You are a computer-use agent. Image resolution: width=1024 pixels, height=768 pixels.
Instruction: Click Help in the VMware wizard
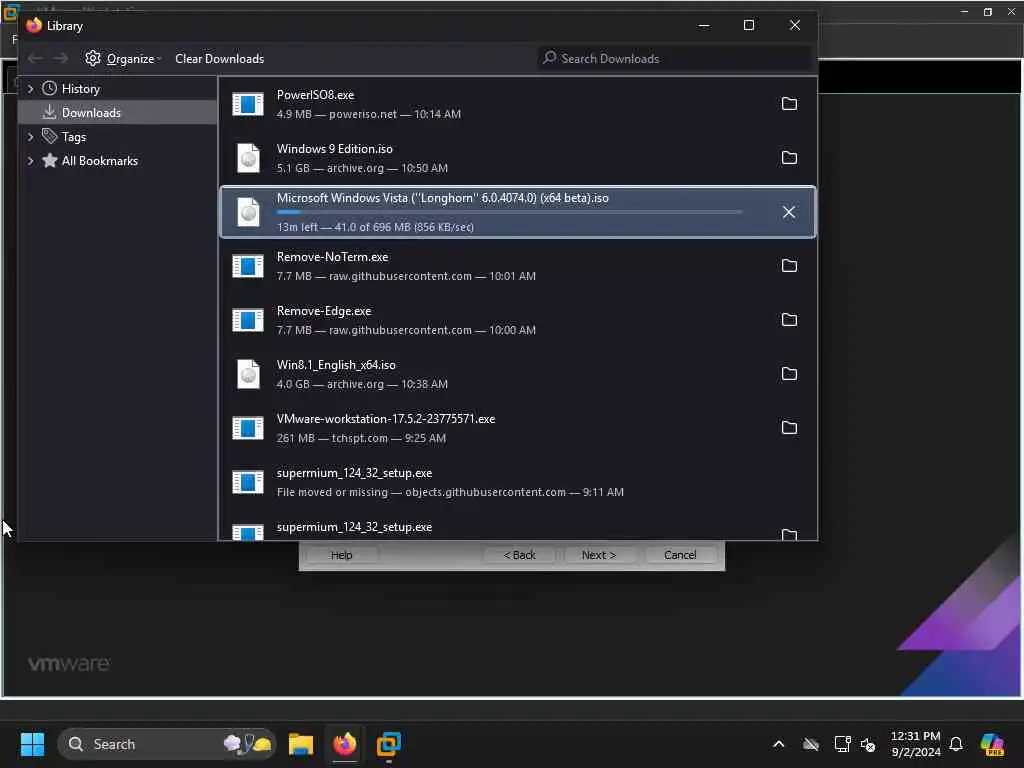[x=341, y=555]
